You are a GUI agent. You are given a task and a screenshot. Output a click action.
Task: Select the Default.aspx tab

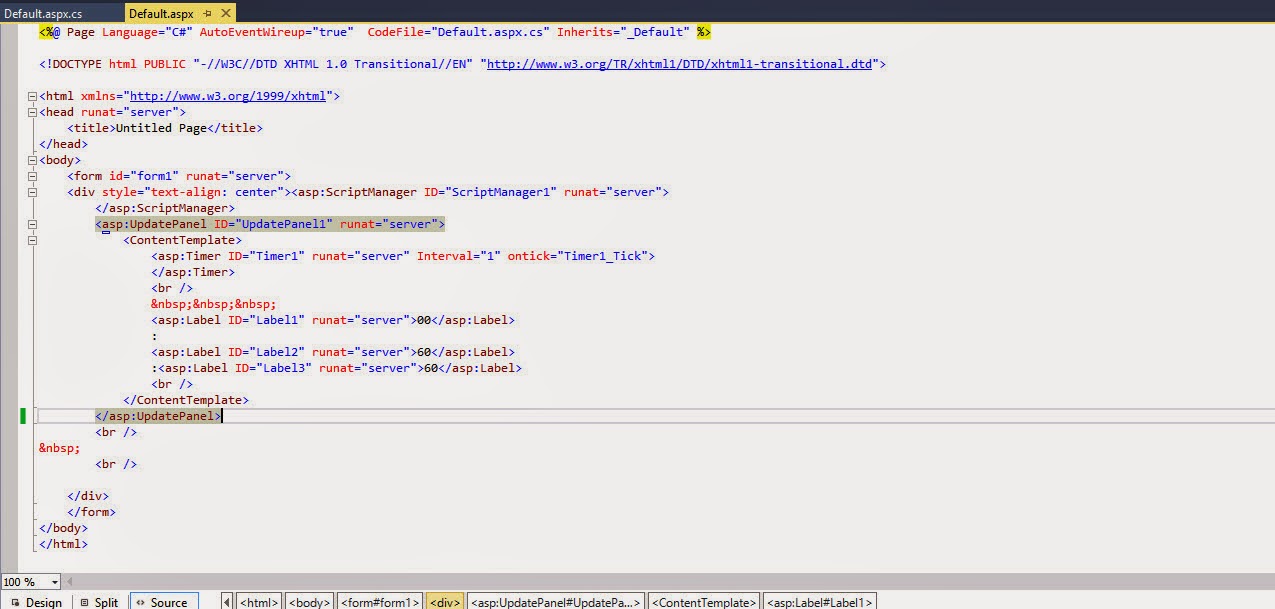160,14
